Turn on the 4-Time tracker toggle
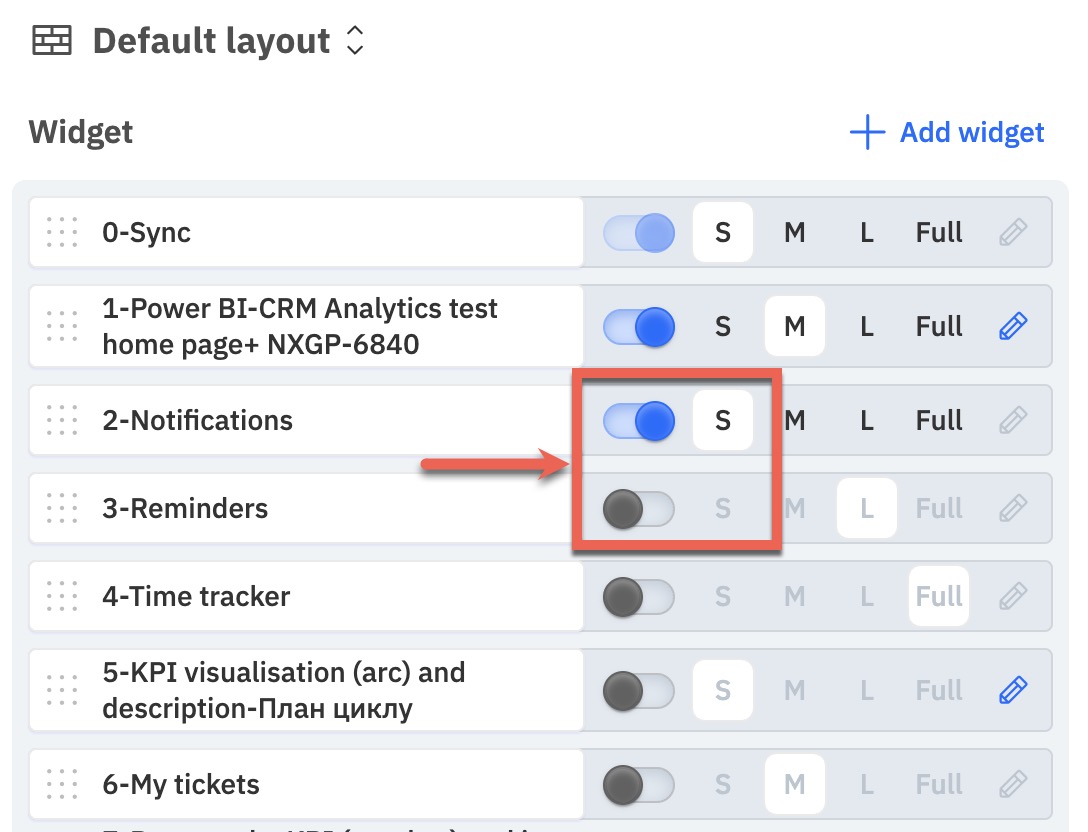The image size is (1088, 832). (638, 597)
